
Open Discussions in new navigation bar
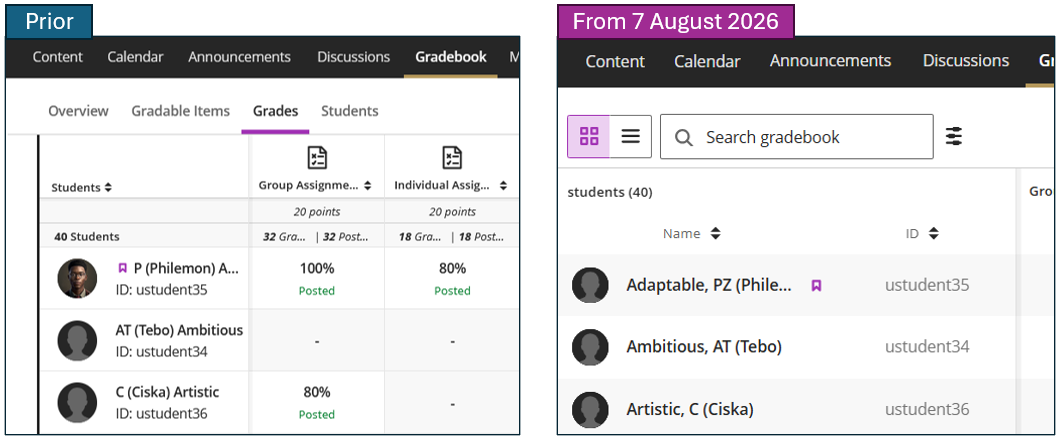pyautogui.click(x=966, y=61)
